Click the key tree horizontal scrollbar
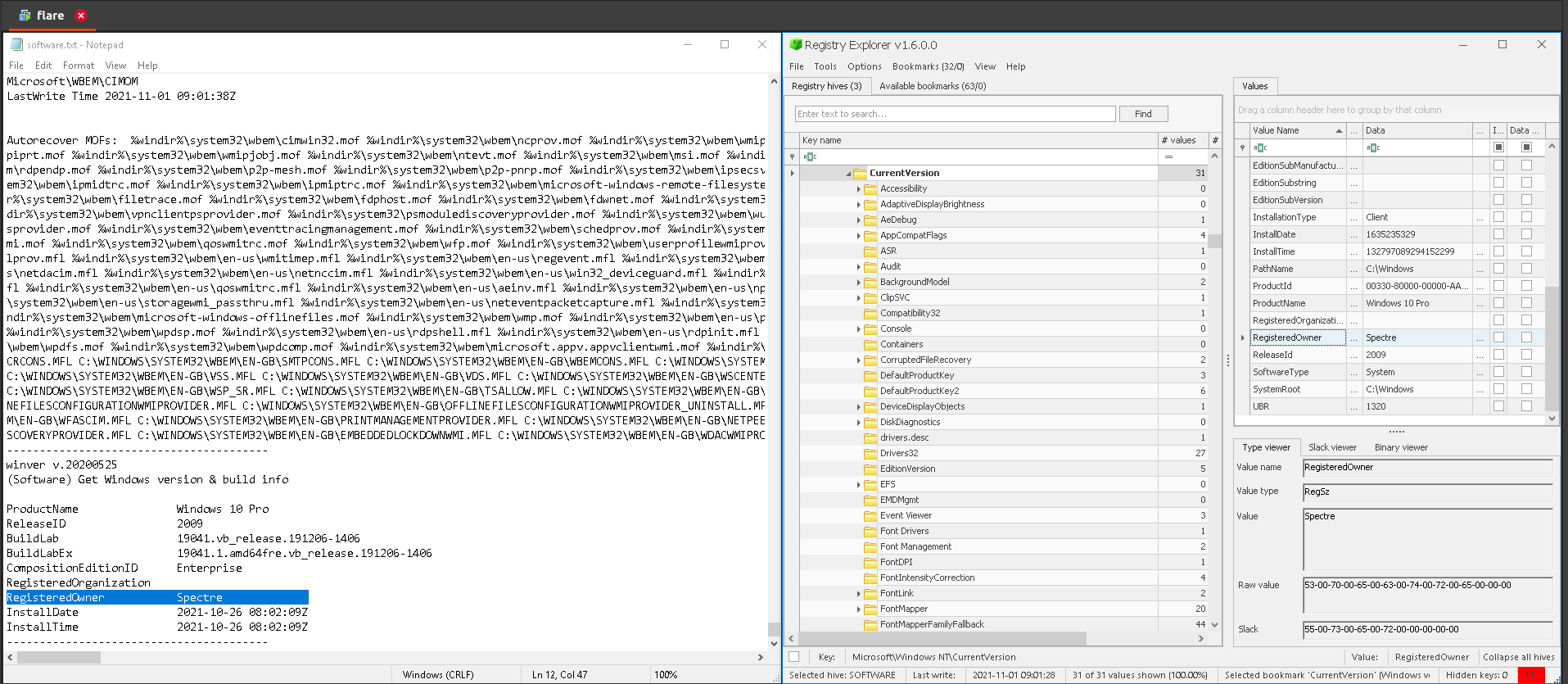Screen dimensions: 1568x684 pyautogui.click(x=942, y=638)
